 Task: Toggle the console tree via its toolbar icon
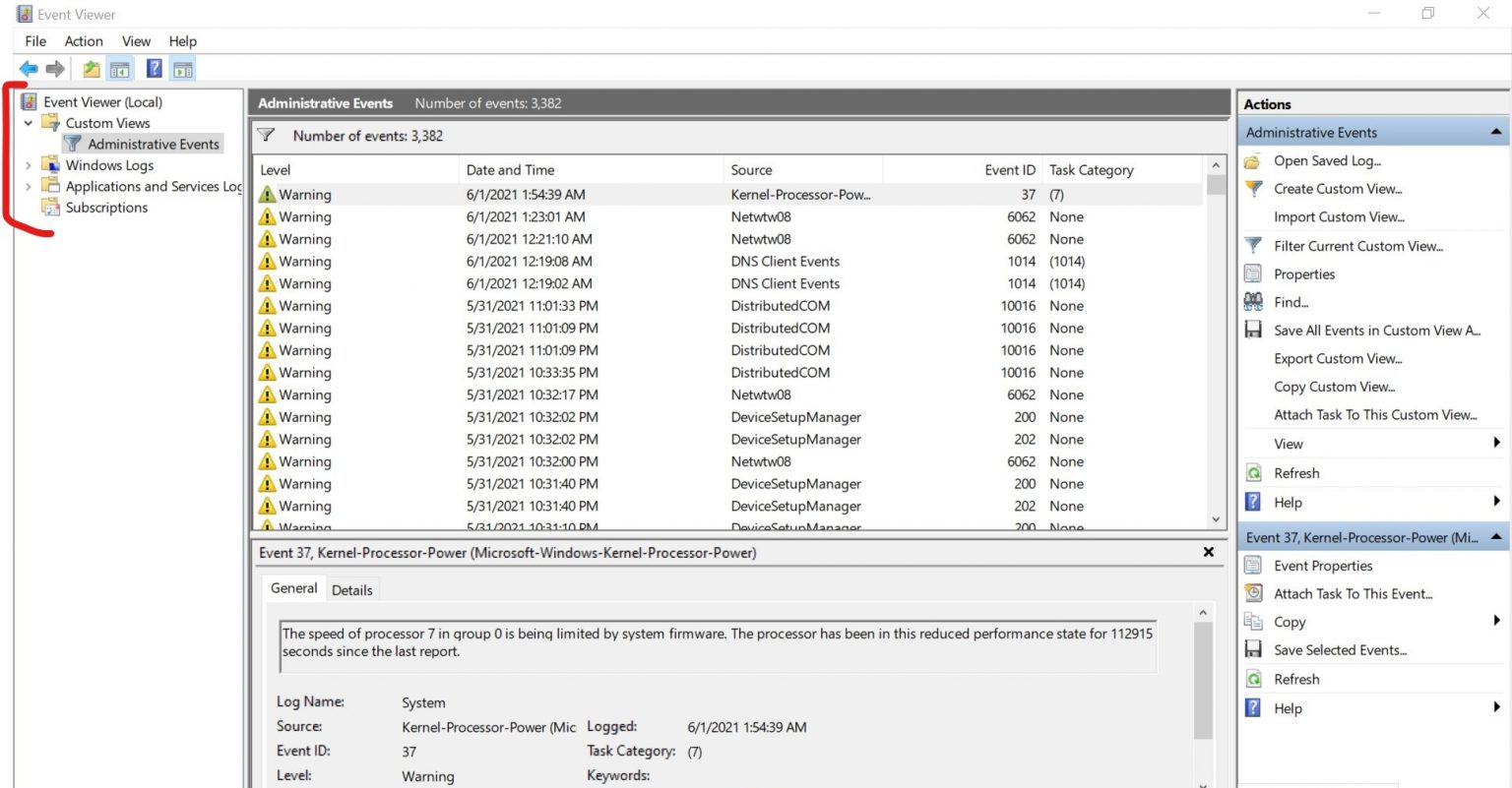[x=118, y=68]
